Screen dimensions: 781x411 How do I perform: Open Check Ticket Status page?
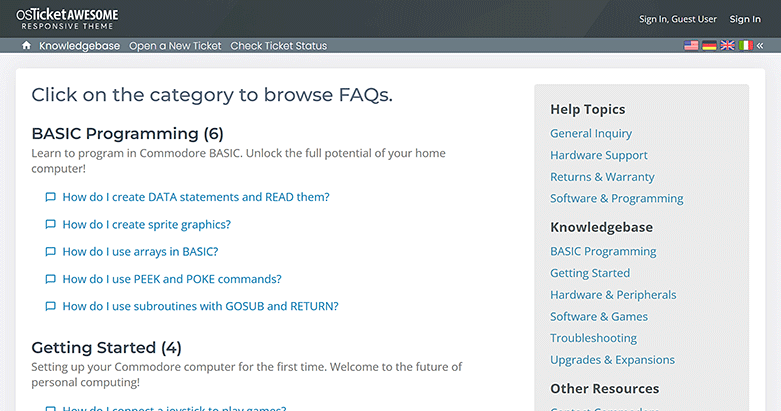(278, 46)
